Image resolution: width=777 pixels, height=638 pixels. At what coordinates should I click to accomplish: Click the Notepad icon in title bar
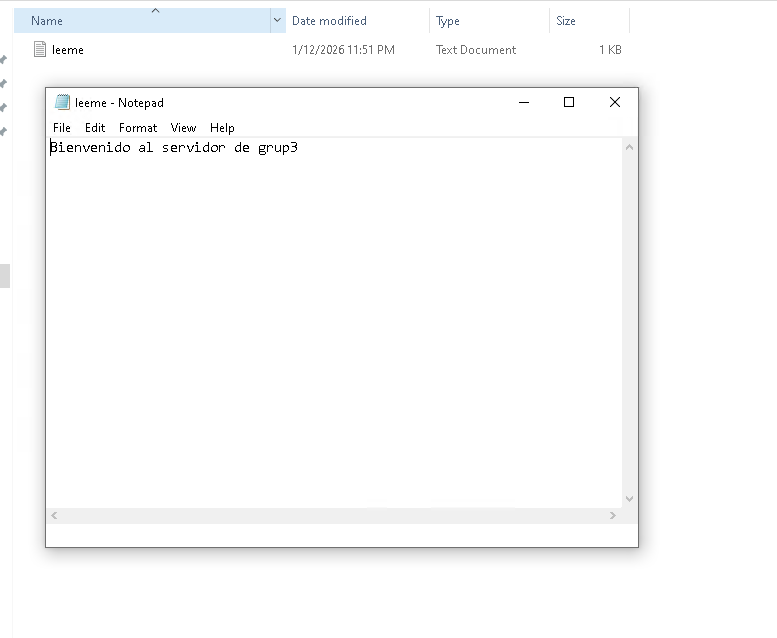pos(62,102)
